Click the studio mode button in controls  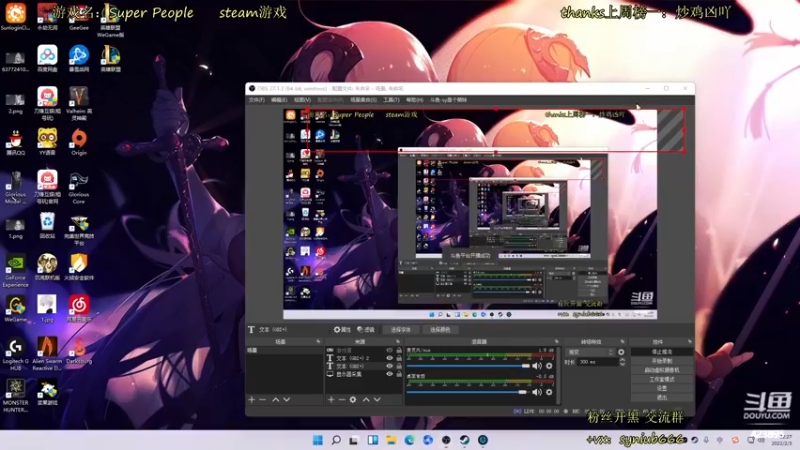point(662,380)
